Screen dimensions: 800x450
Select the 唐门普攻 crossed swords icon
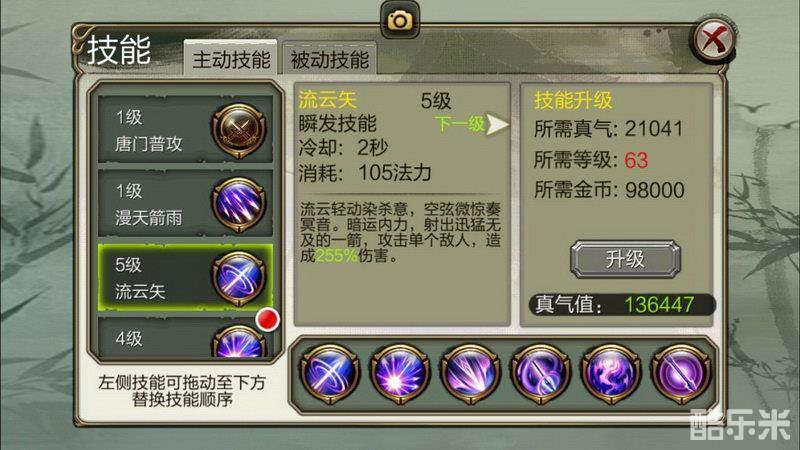(239, 131)
